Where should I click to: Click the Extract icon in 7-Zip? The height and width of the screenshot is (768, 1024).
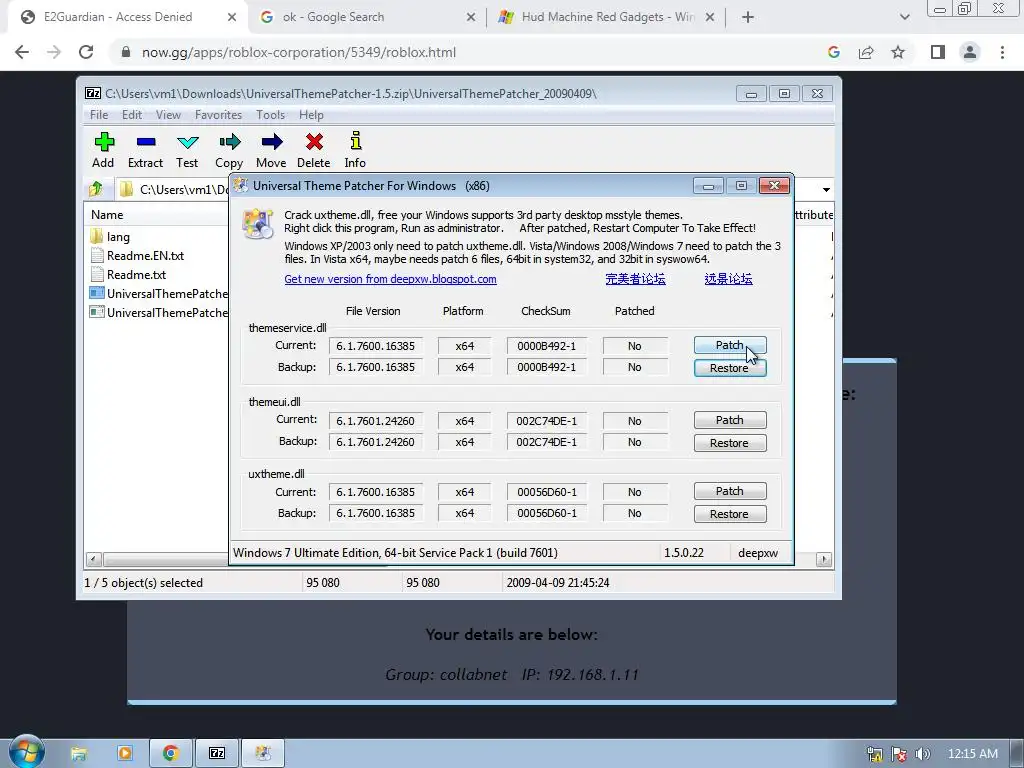(x=146, y=142)
